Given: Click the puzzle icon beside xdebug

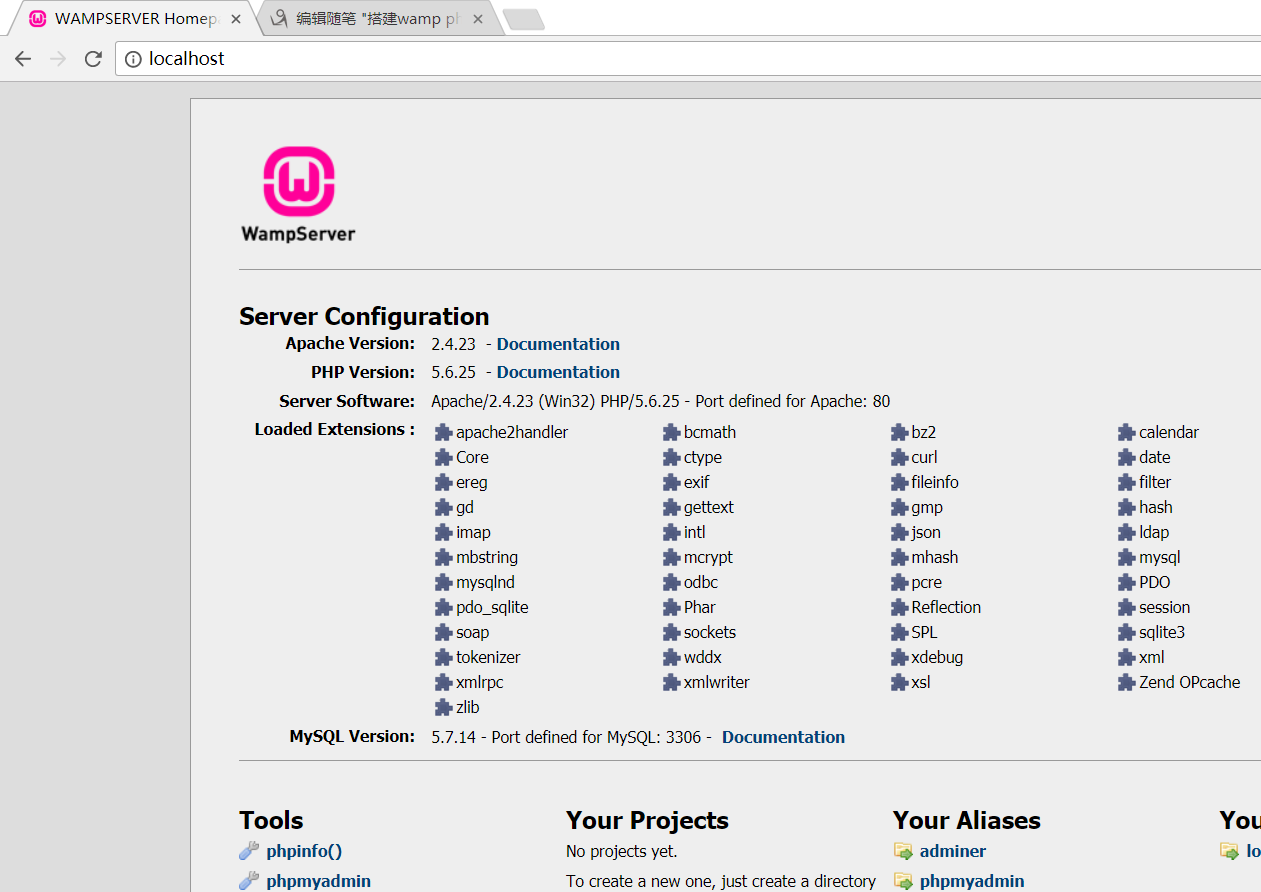Looking at the screenshot, I should (x=900, y=657).
